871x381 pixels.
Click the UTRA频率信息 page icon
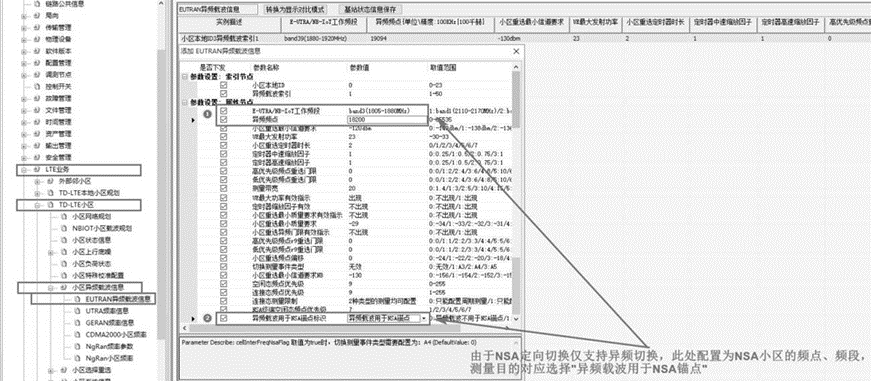77,310
